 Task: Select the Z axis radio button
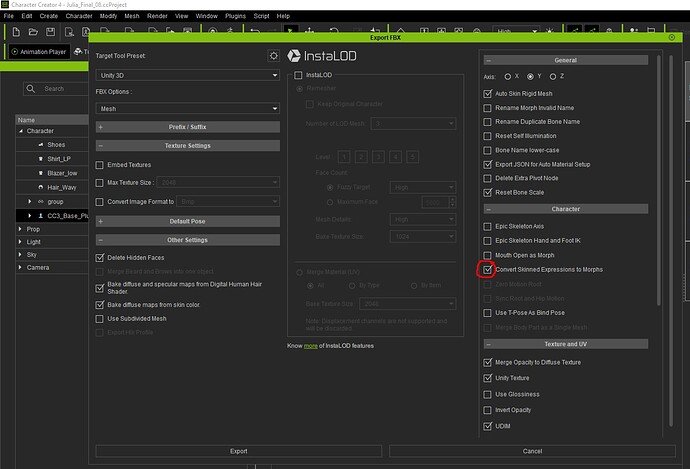tap(553, 77)
